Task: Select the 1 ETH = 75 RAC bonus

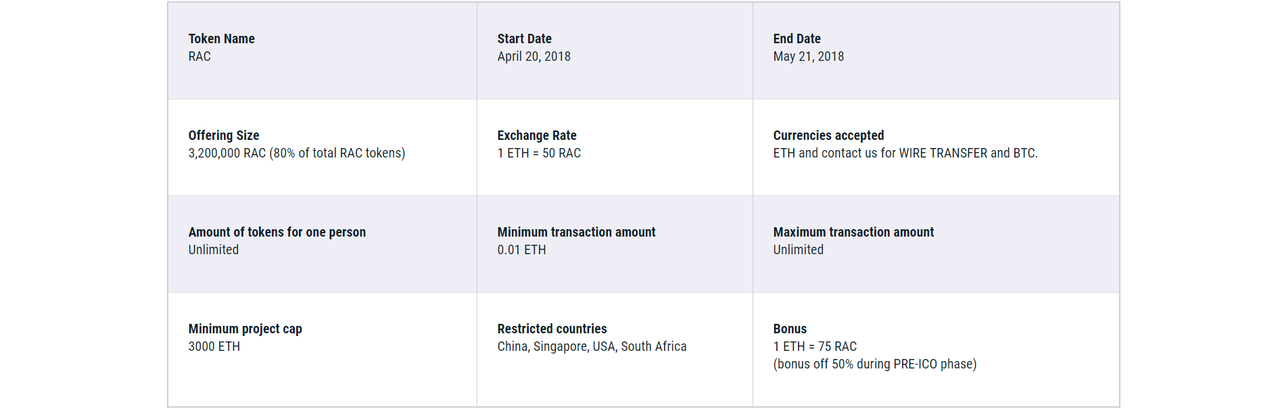Action: (x=815, y=347)
